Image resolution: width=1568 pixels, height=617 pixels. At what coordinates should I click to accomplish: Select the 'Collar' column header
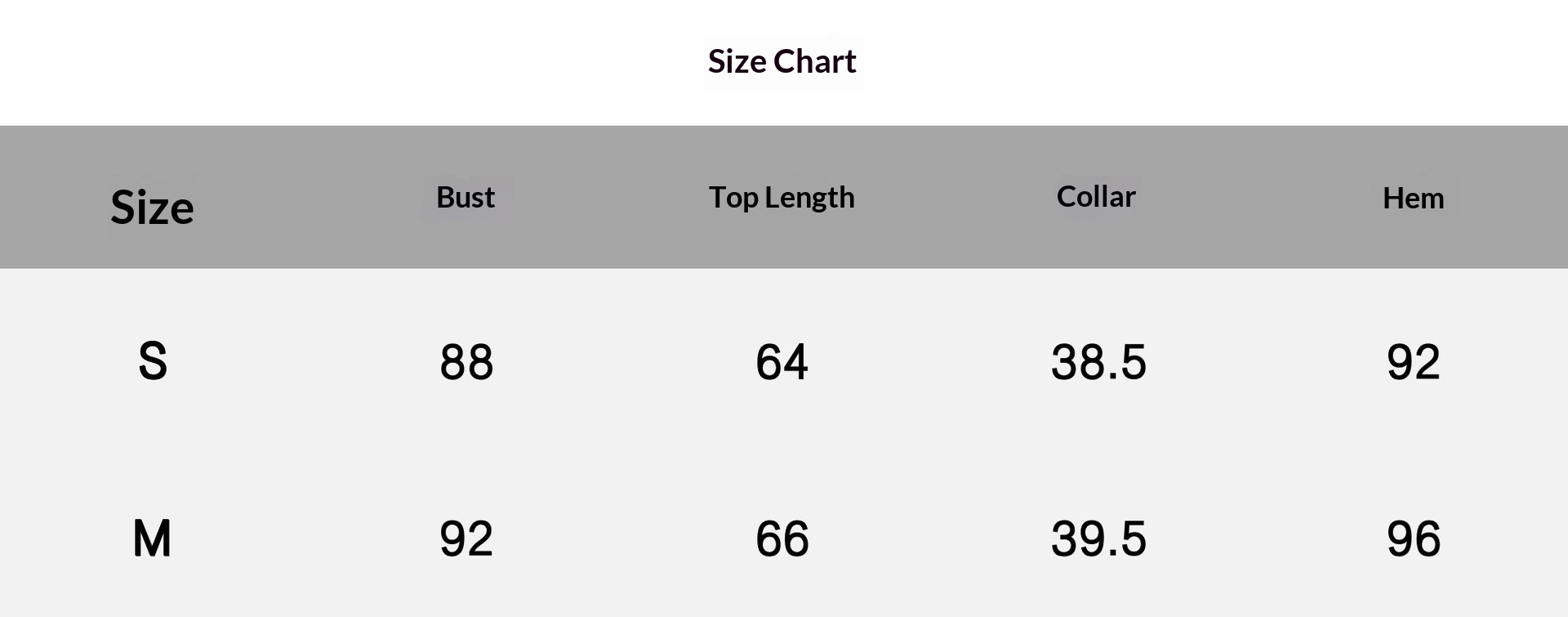click(x=1096, y=197)
